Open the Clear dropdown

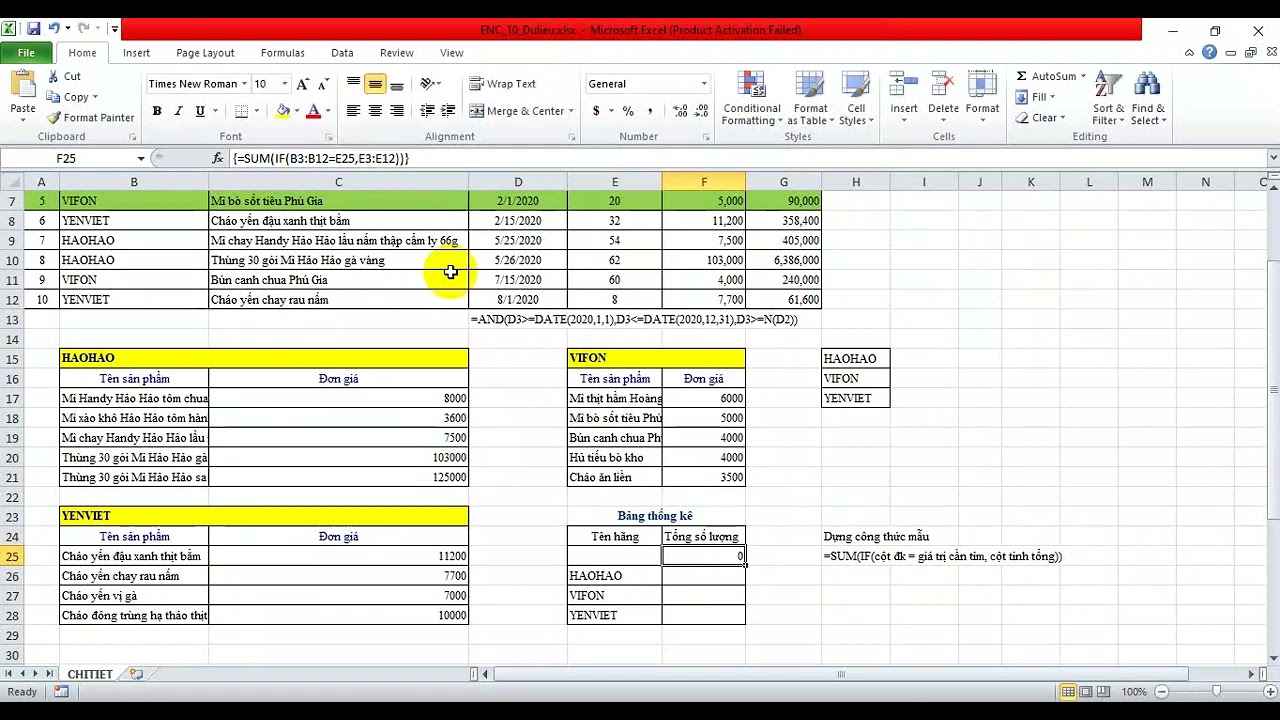coord(1041,117)
